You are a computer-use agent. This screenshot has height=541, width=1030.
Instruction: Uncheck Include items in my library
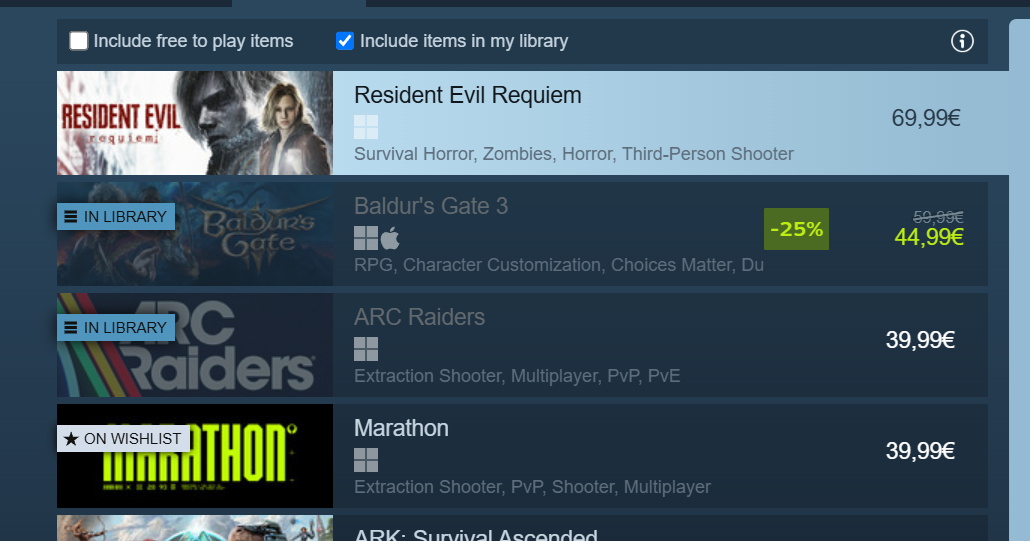(x=345, y=41)
